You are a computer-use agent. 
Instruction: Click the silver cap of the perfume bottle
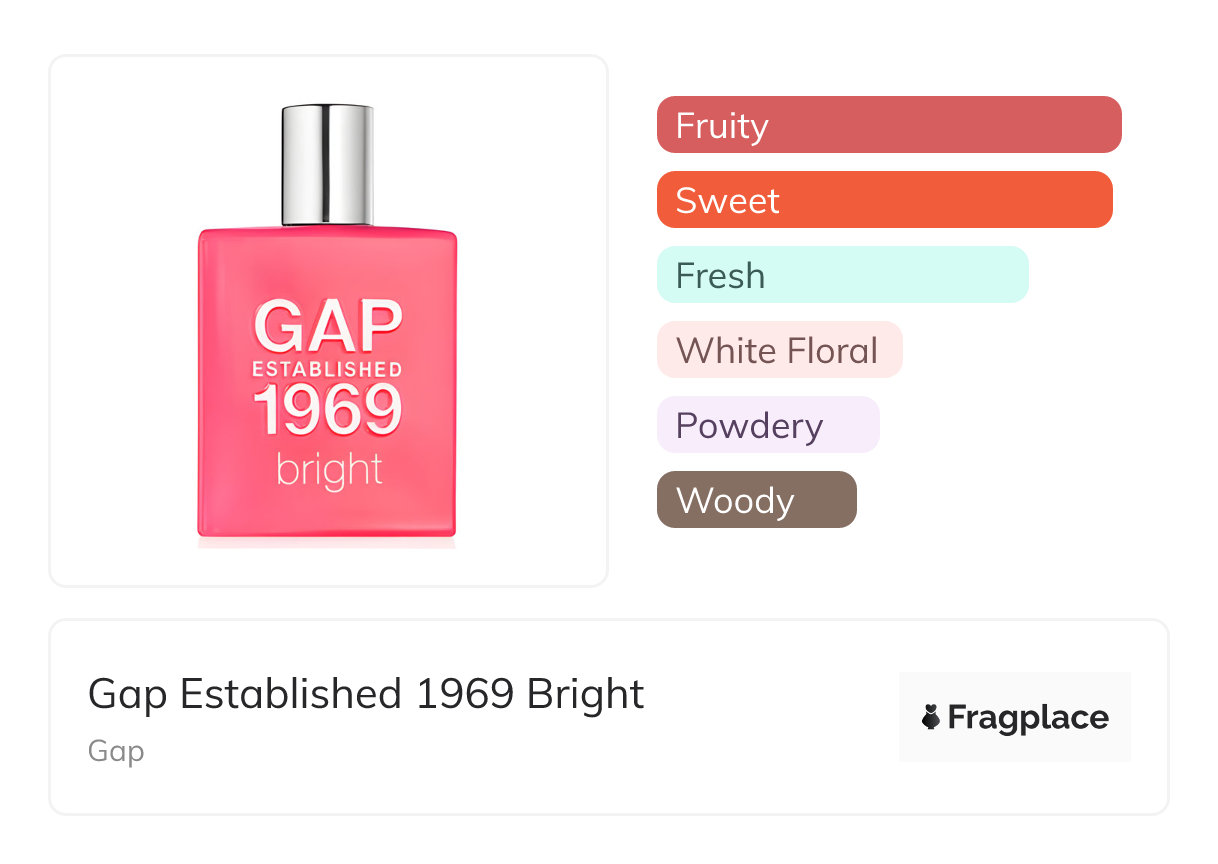point(327,165)
